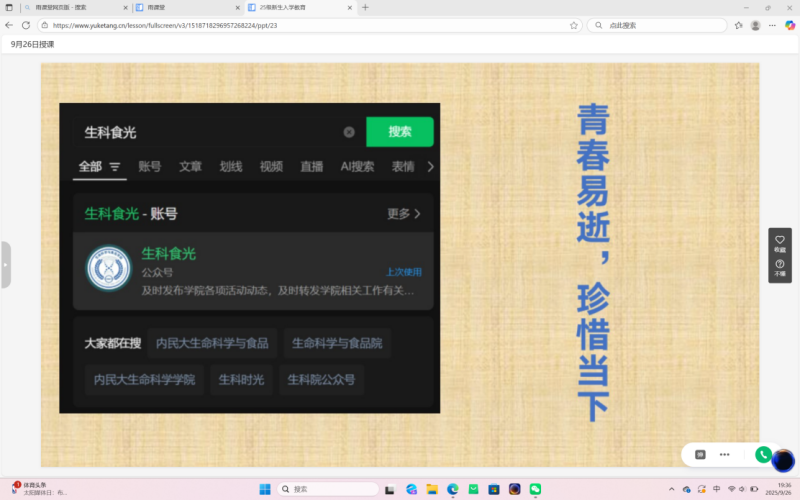Click the 点此搜索 browser search box
The image size is (800, 500).
click(x=660, y=25)
